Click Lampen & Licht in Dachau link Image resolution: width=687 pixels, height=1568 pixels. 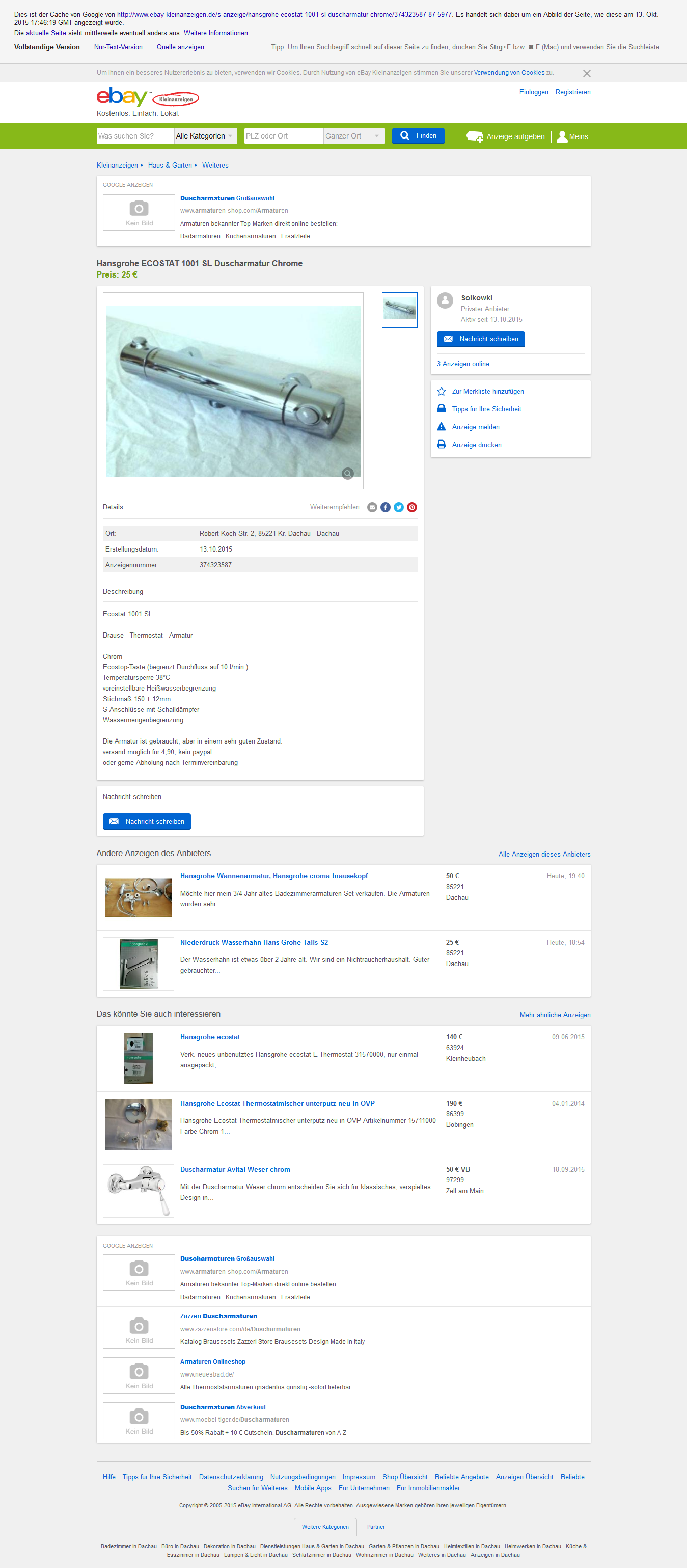point(256,1555)
